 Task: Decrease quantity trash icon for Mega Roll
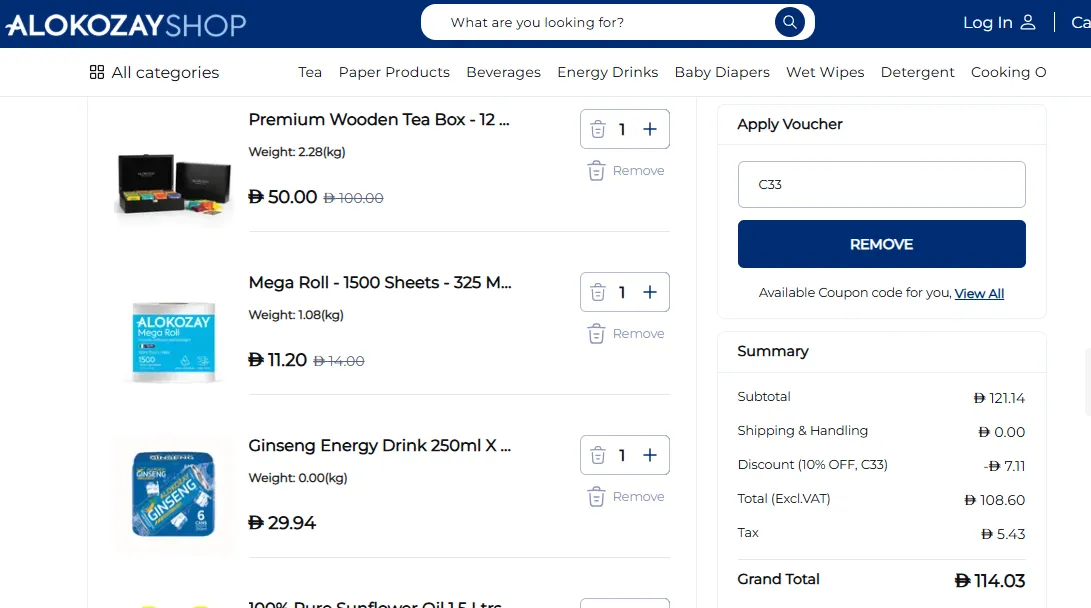pos(598,292)
